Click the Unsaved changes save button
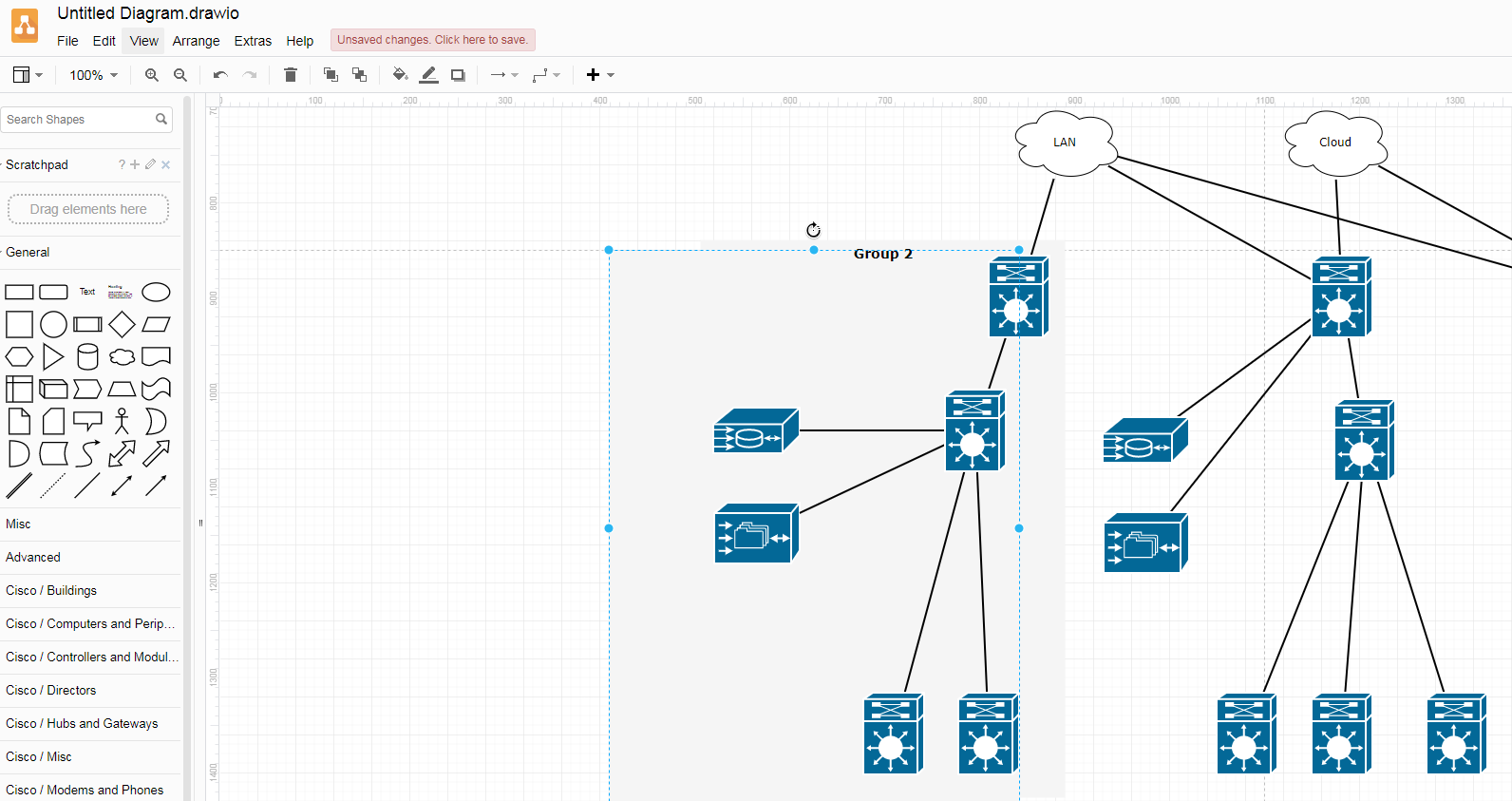This screenshot has width=1512, height=801. tap(432, 40)
